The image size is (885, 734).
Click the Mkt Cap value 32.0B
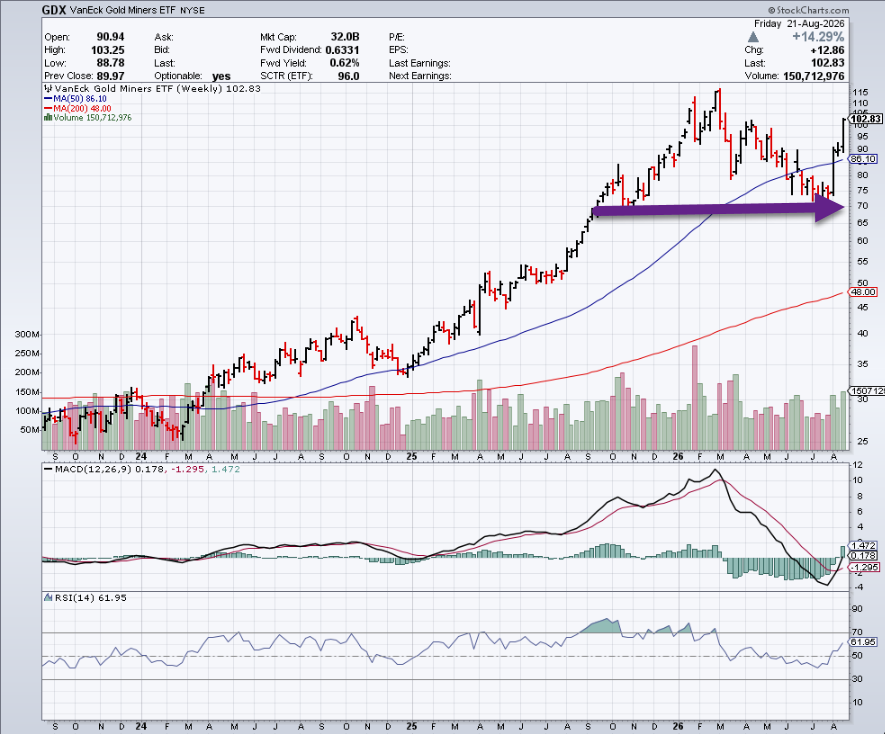click(345, 37)
